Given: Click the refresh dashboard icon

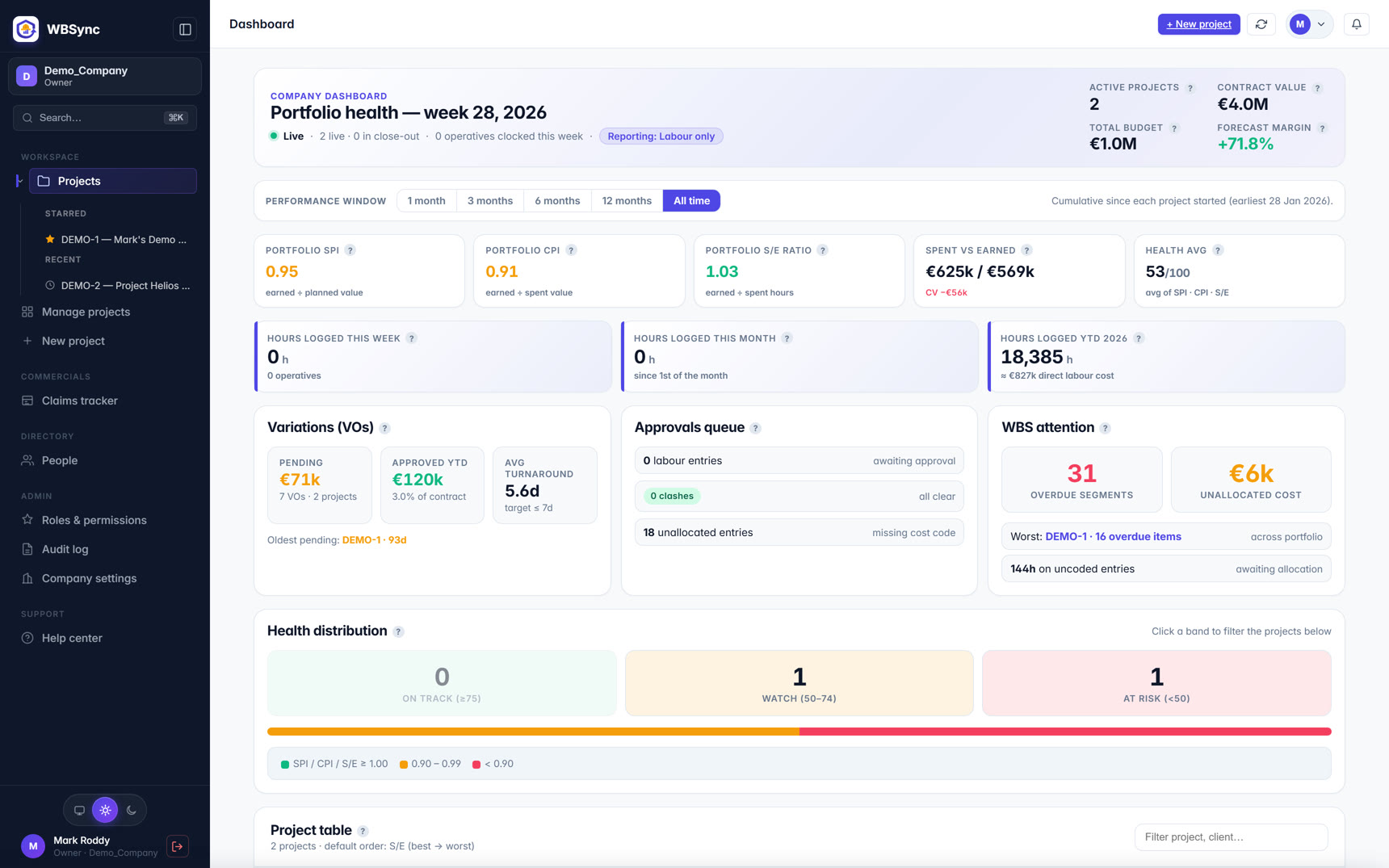Looking at the screenshot, I should (1261, 24).
